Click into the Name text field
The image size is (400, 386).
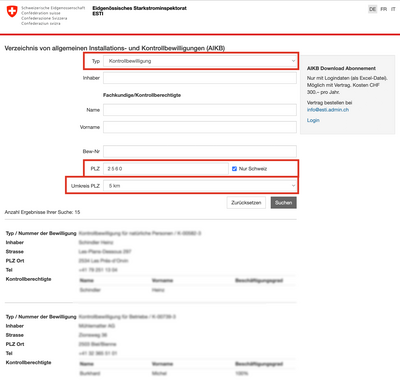click(x=200, y=110)
